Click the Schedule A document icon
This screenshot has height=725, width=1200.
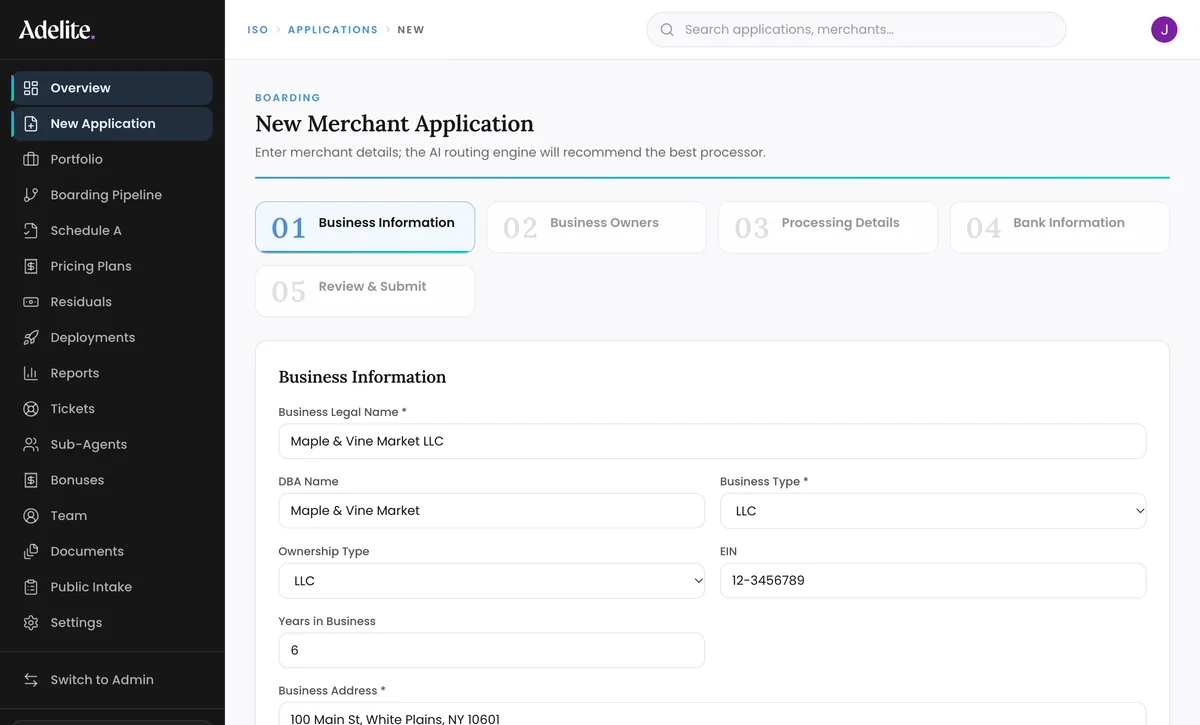click(x=31, y=231)
